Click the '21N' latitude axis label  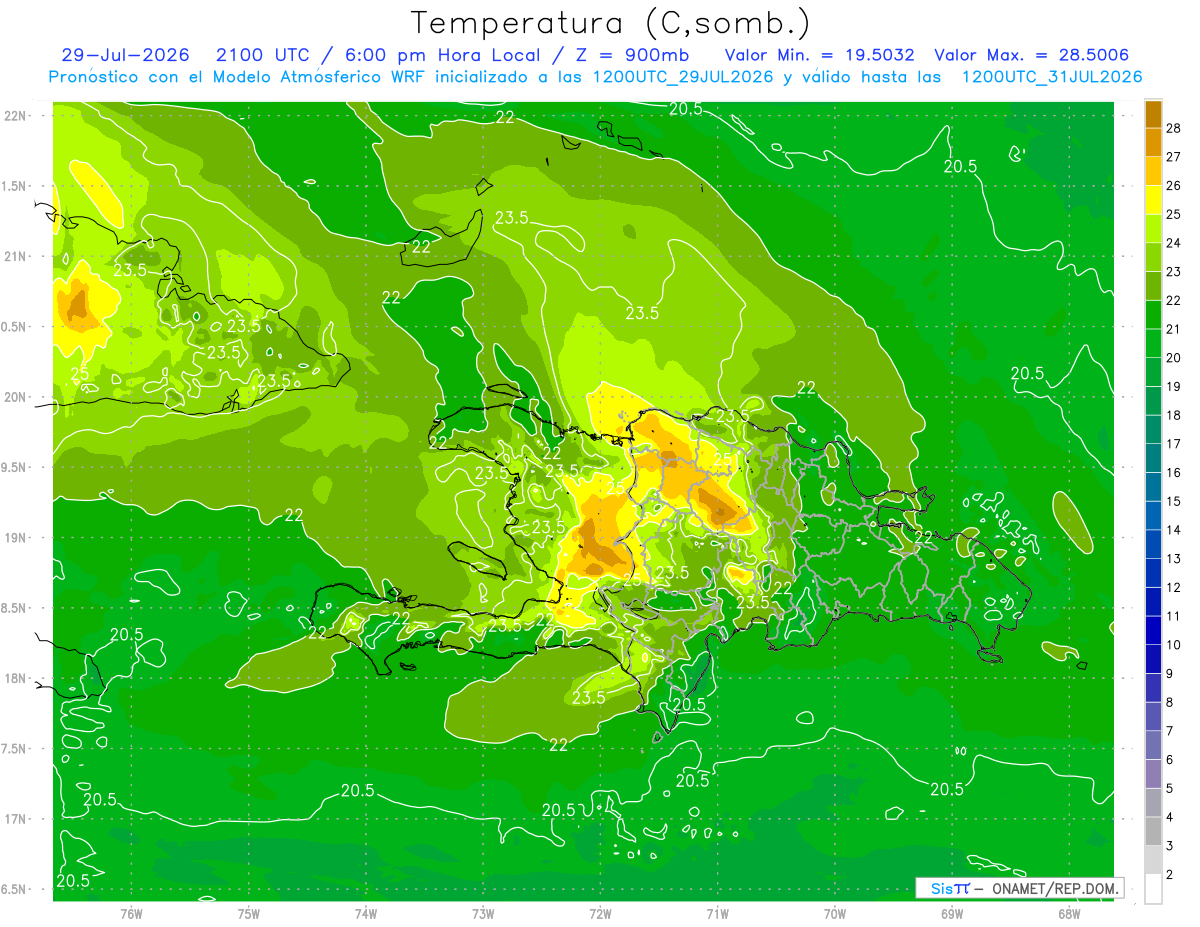click(x=16, y=256)
